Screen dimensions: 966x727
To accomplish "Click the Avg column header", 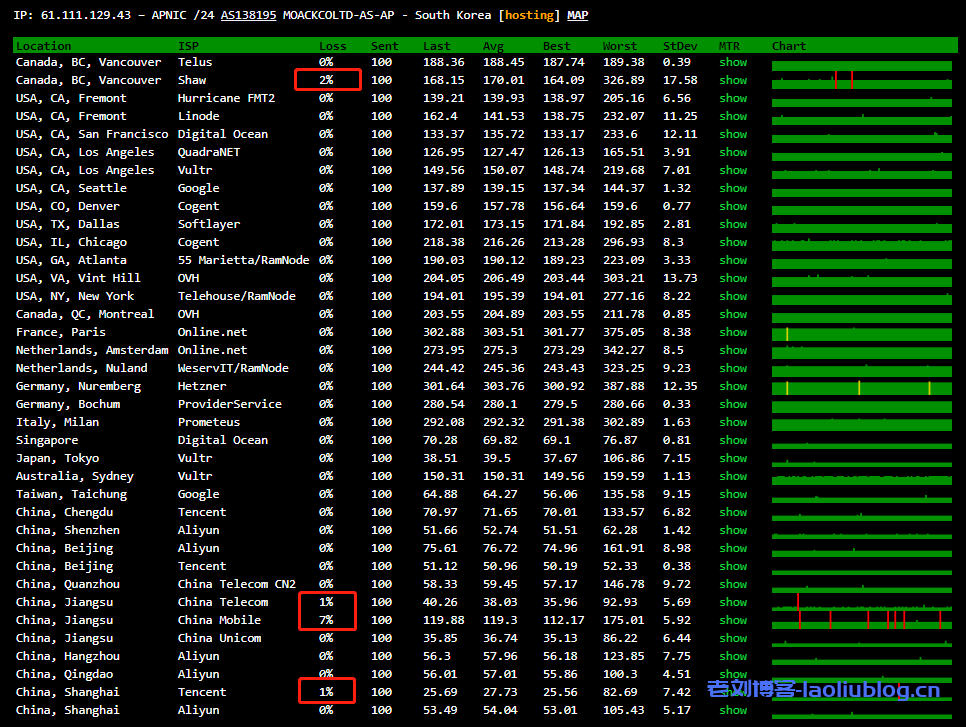I will (493, 46).
